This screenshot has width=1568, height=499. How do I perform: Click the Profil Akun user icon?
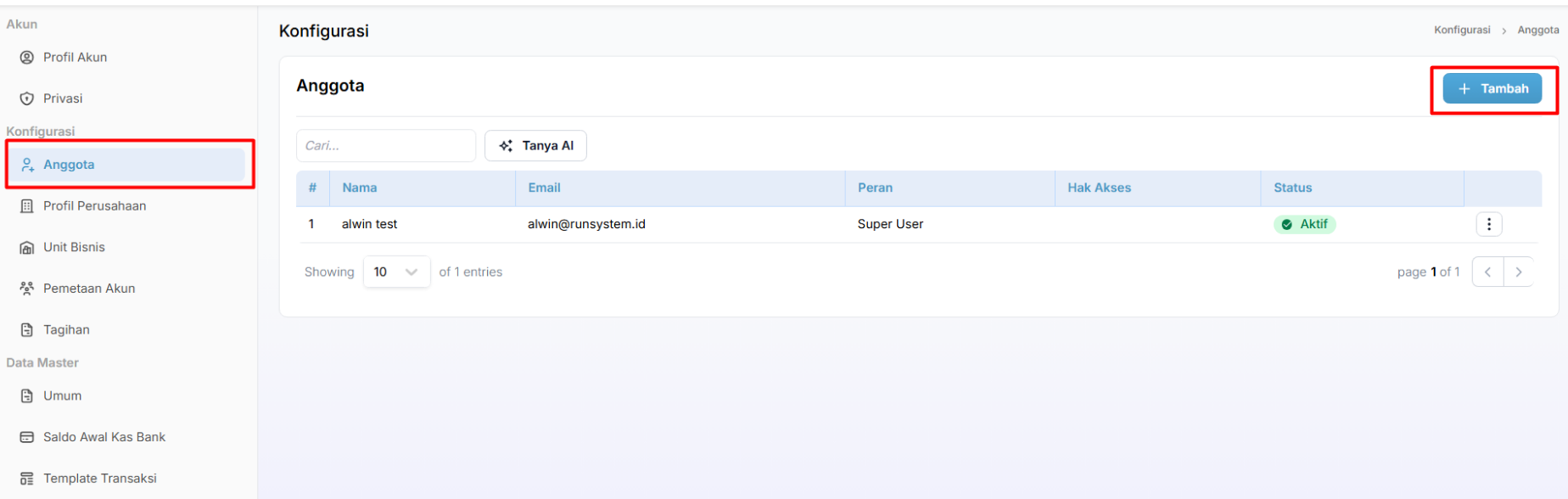tap(27, 57)
